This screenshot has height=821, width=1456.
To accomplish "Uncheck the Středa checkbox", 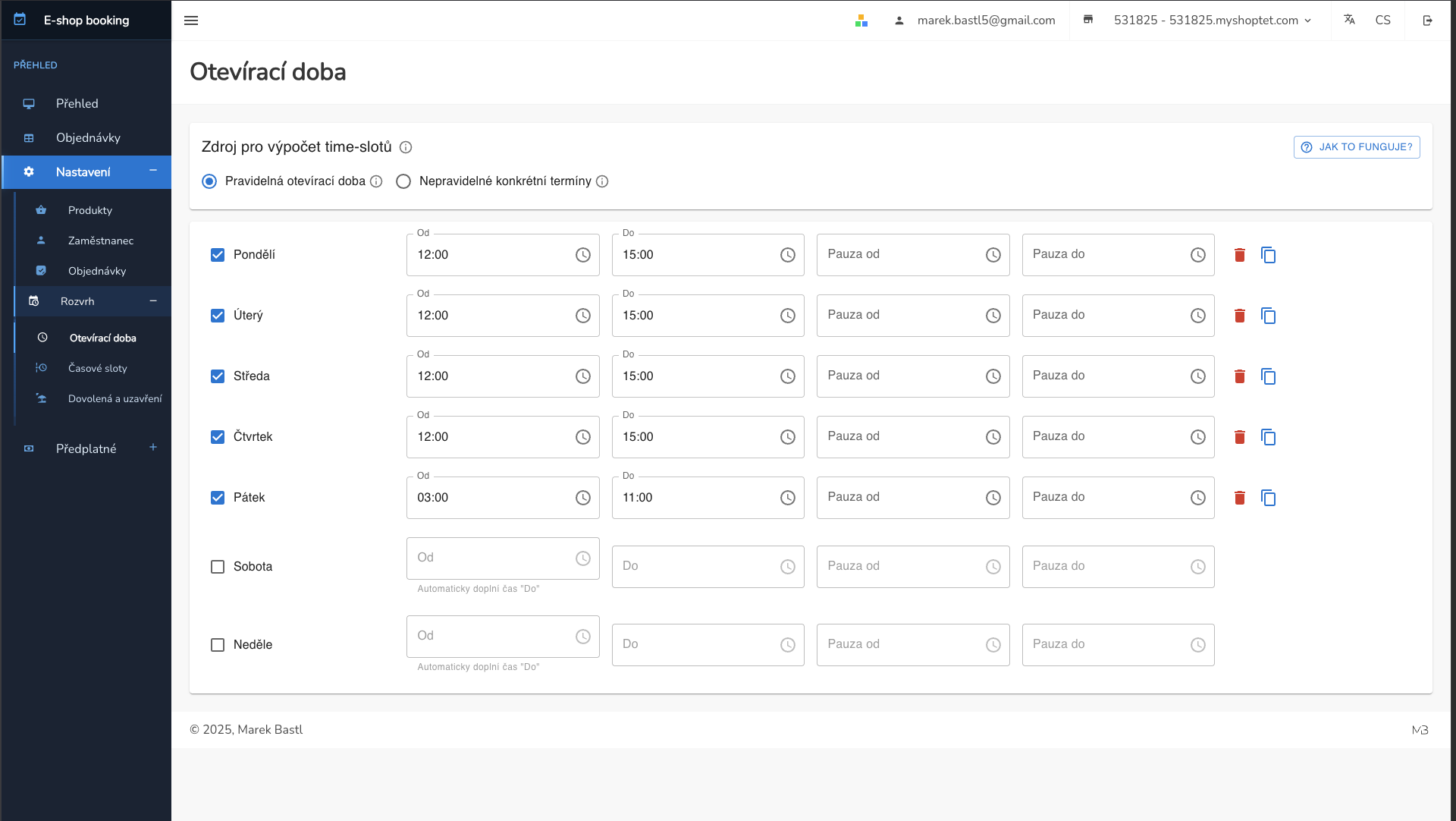I will tap(218, 376).
